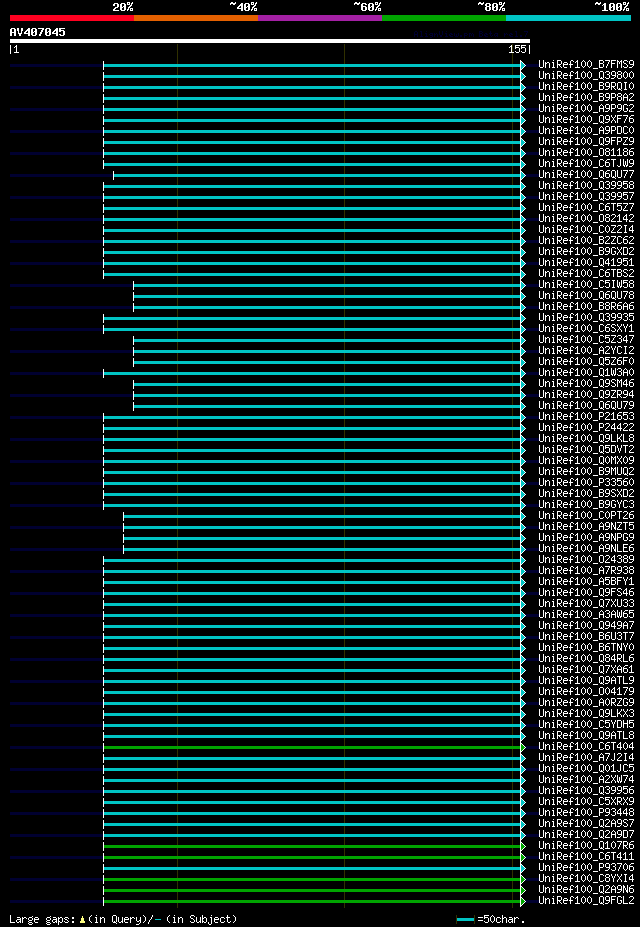The height and width of the screenshot is (927, 640).
Task: Click the purple ~60% identity legend segment
Action: (x=320, y=18)
